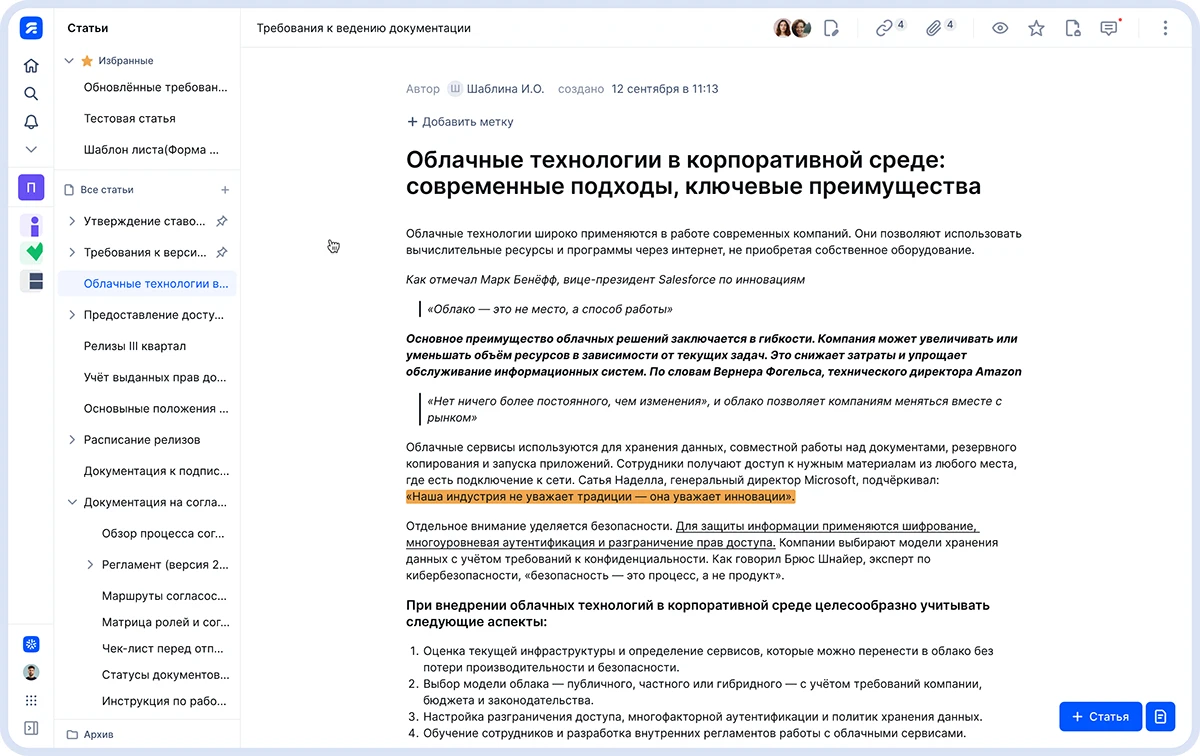Viewport: 1200px width, 756px height.
Task: Click the highlighted orange quote text
Action: (x=601, y=497)
